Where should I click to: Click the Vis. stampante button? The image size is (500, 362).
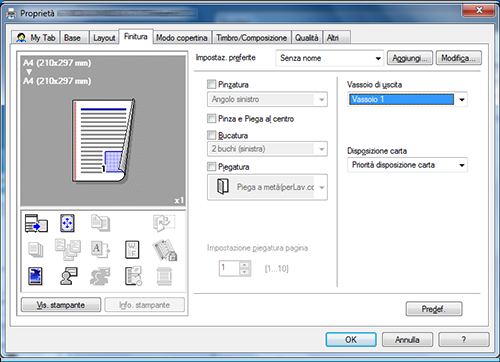61,305
